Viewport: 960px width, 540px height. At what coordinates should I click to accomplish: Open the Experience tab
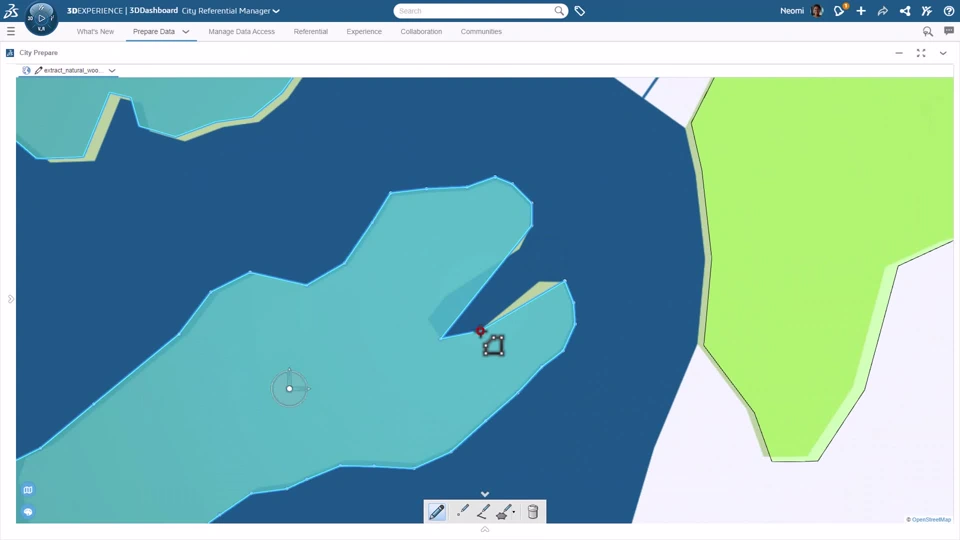(x=364, y=31)
